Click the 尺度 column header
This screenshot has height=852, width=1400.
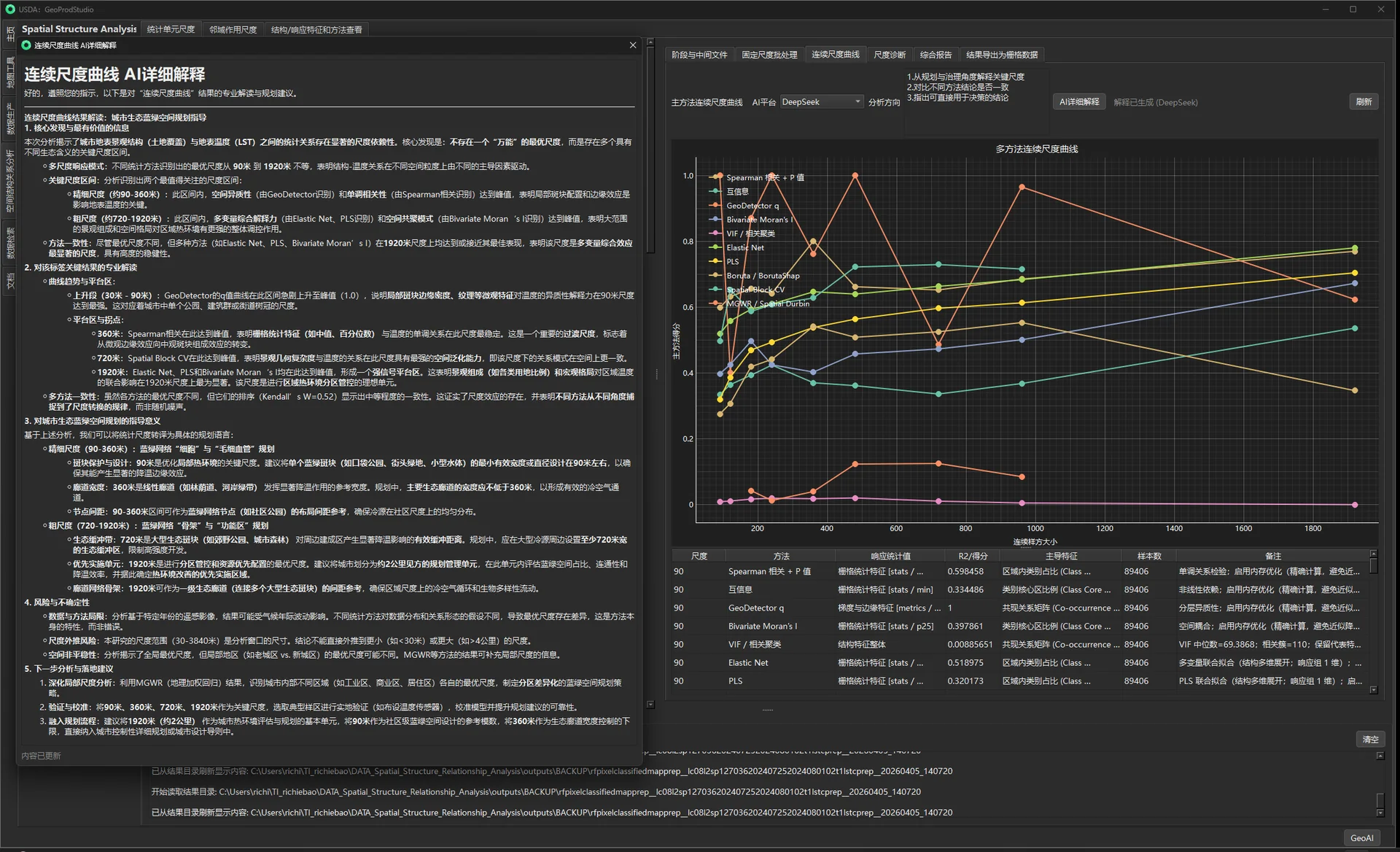[699, 556]
